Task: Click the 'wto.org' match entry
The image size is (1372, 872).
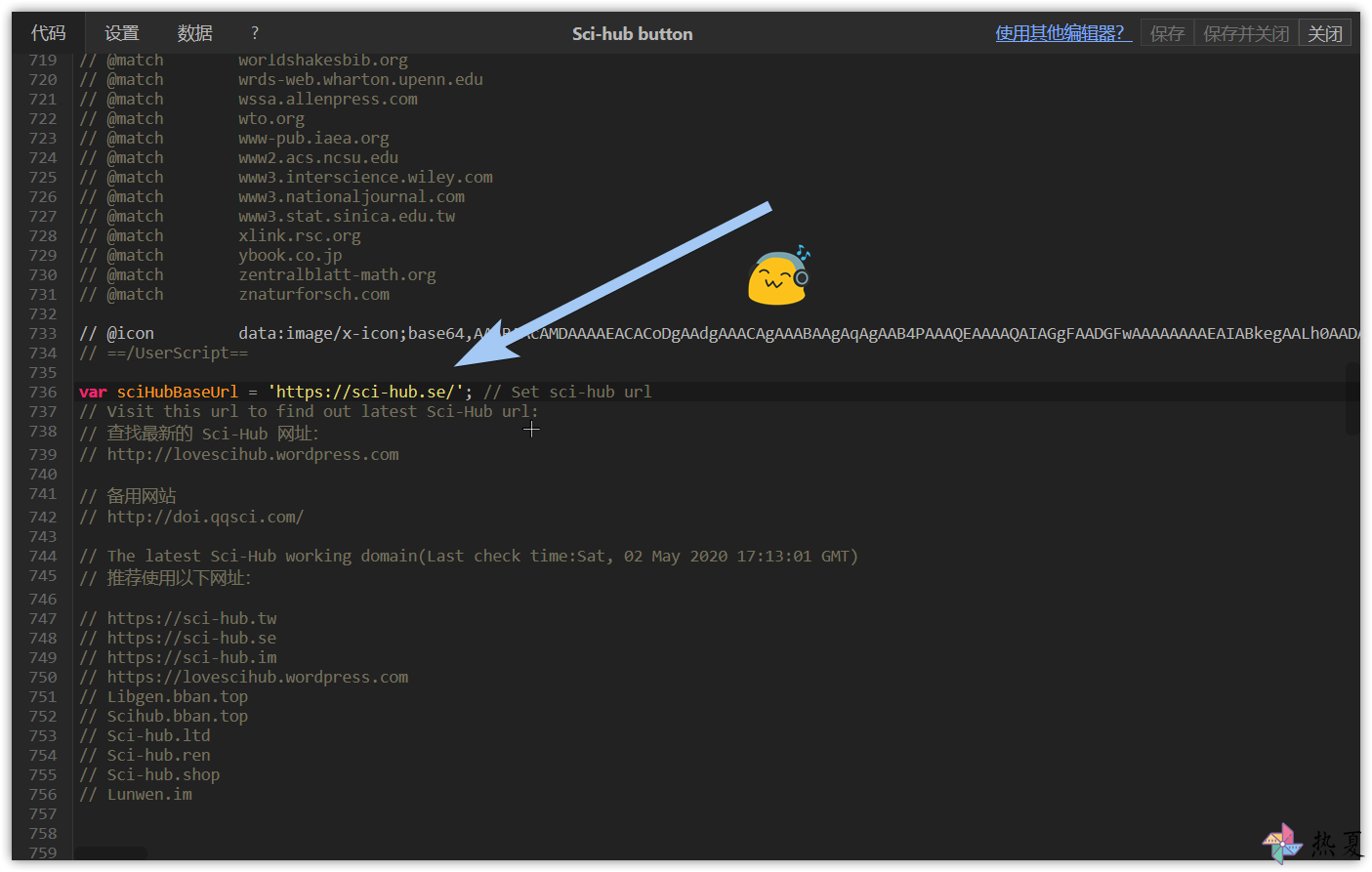Action: (271, 118)
